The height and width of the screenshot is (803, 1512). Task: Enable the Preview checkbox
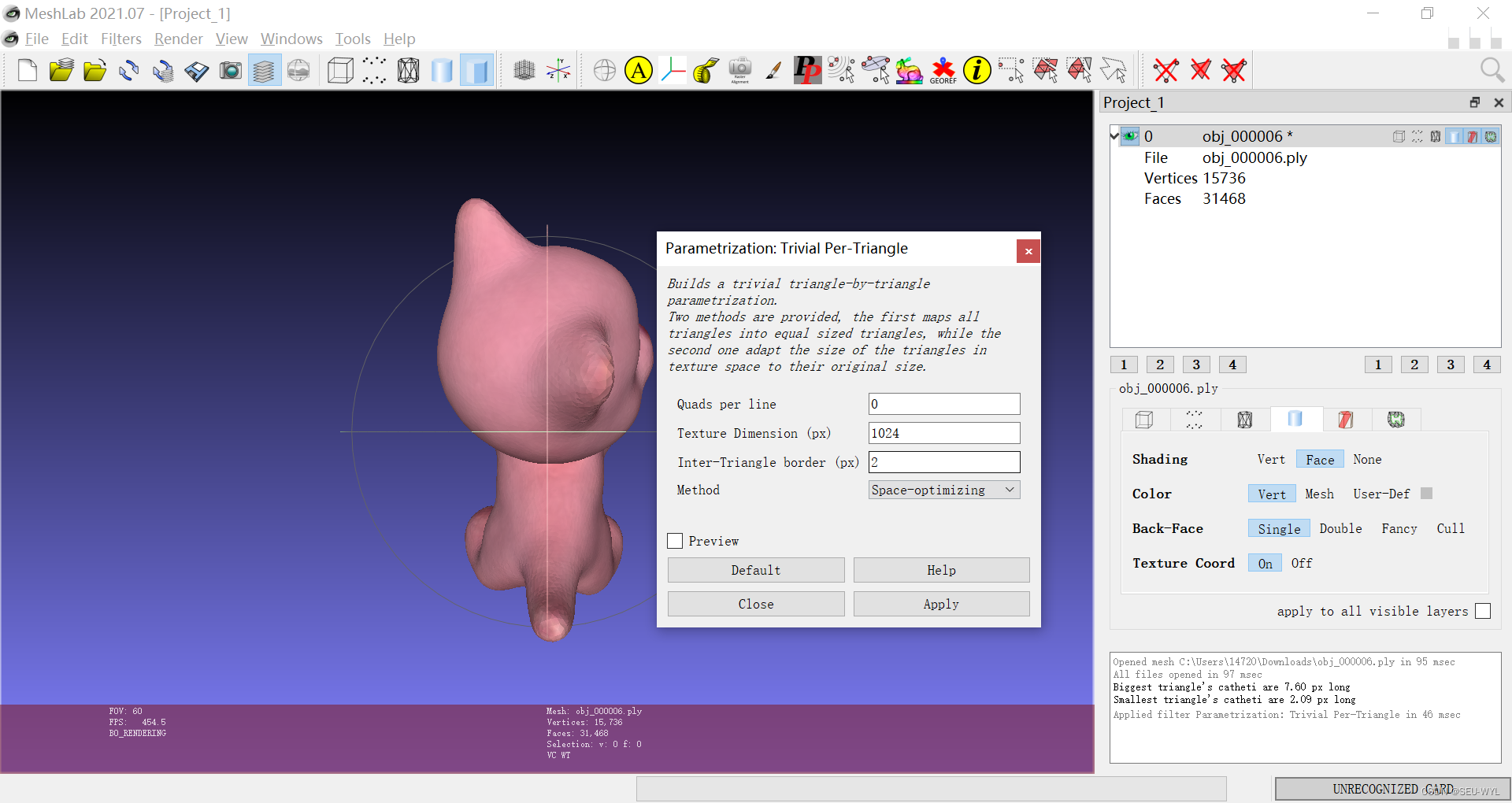pyautogui.click(x=675, y=541)
